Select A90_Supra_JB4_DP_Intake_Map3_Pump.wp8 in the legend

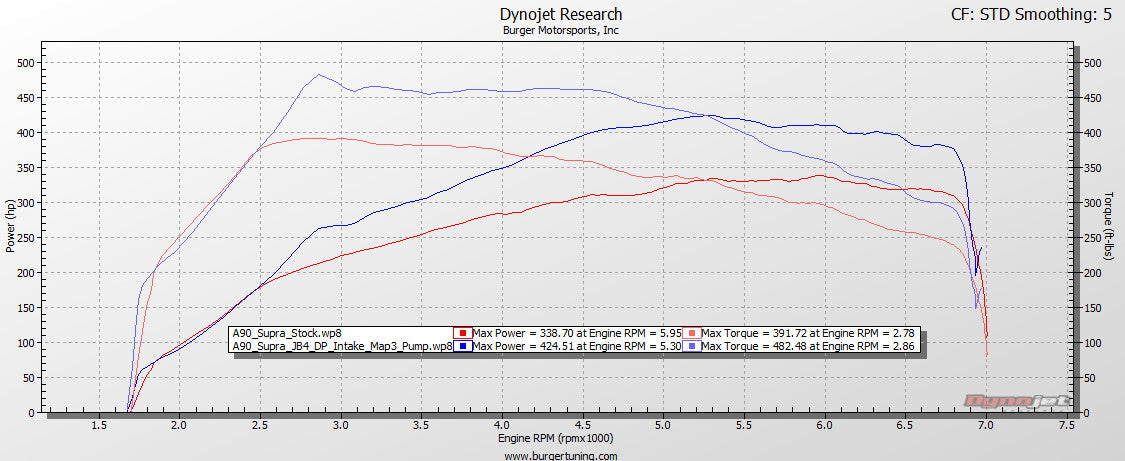click(x=342, y=346)
